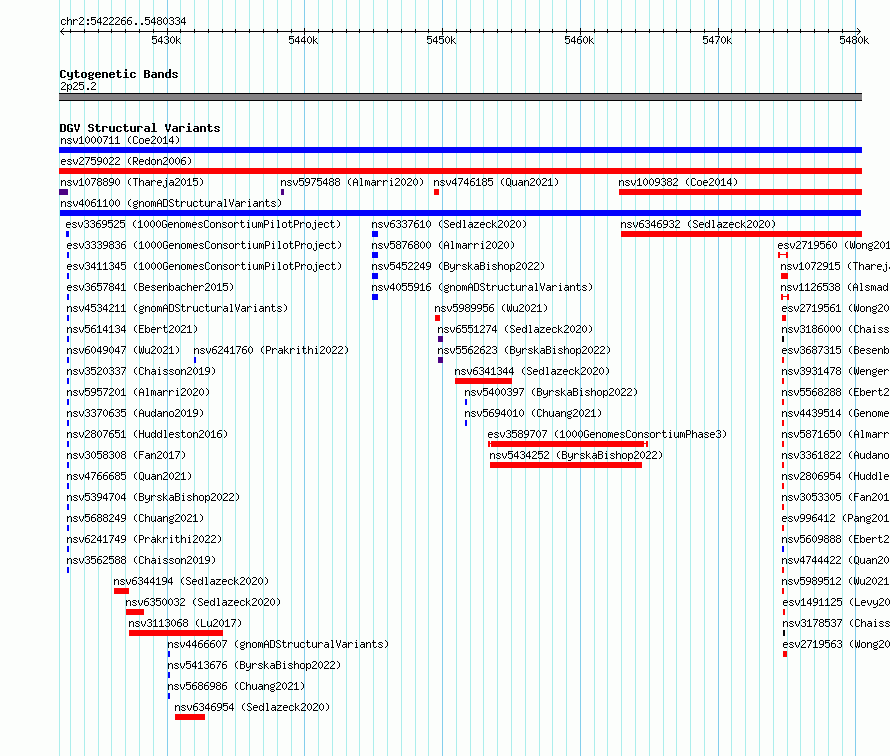Open nsv4534211 (gnomADStructuralVariants) label
This screenshot has width=890, height=756.
coord(177,308)
